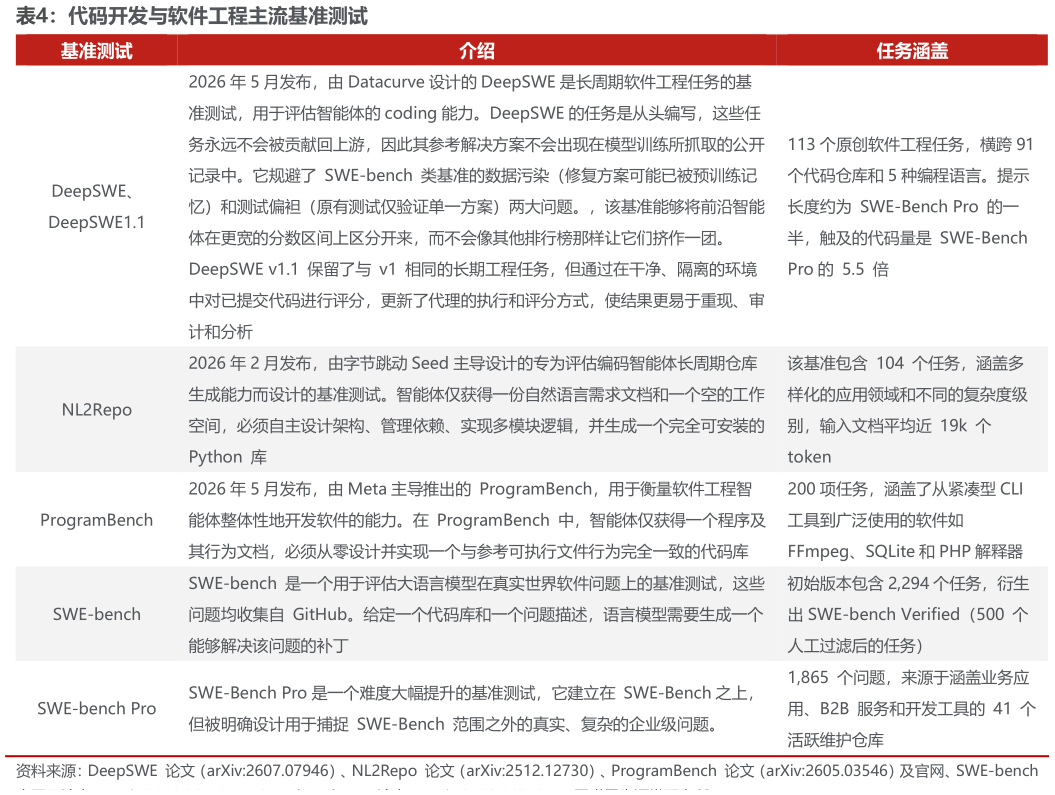Click the line 能够解决该问题的补丁
Image resolution: width=1055 pixels, height=795 pixels.
268,646
